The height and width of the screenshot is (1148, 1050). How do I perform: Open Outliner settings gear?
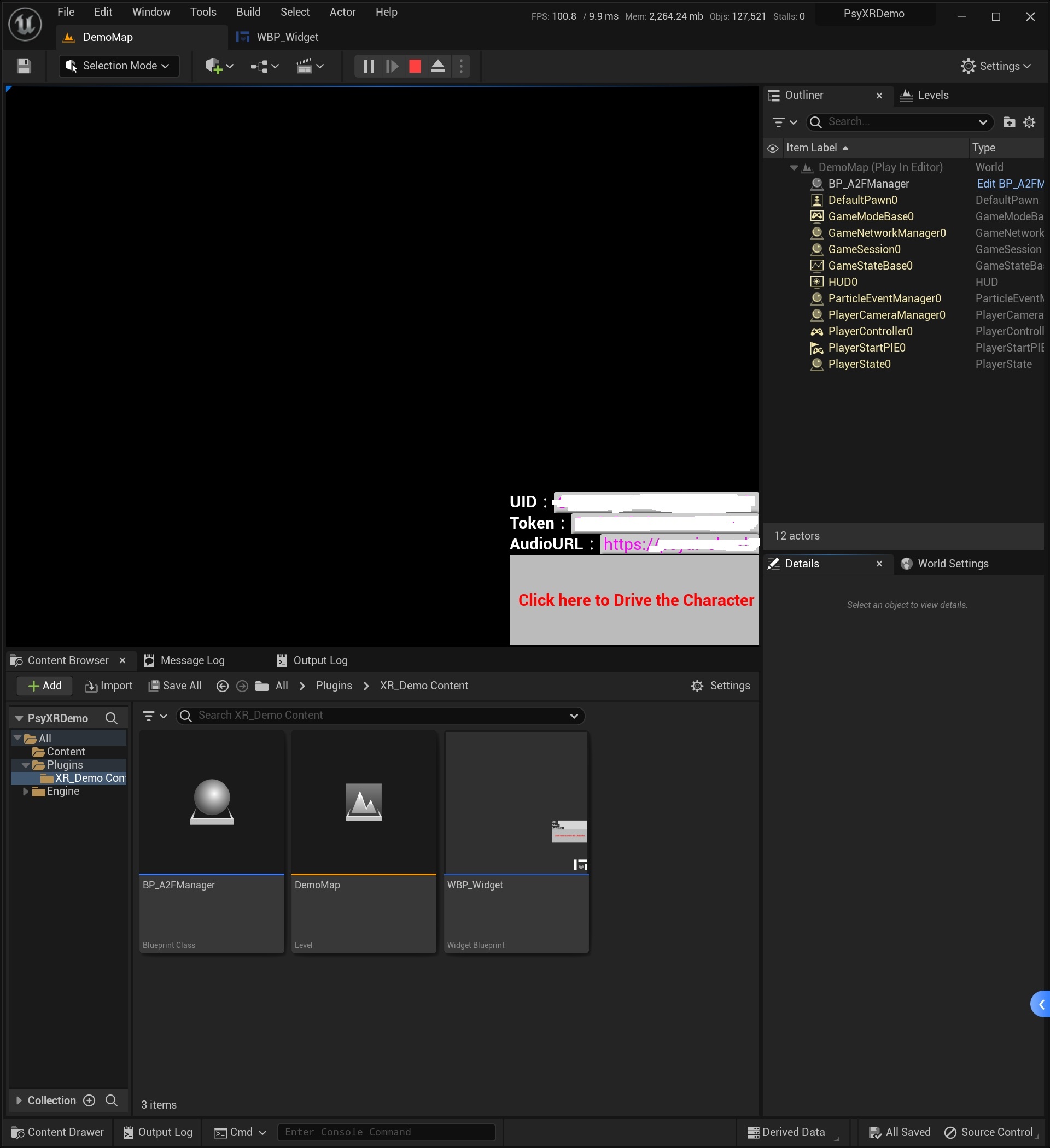(x=1029, y=122)
